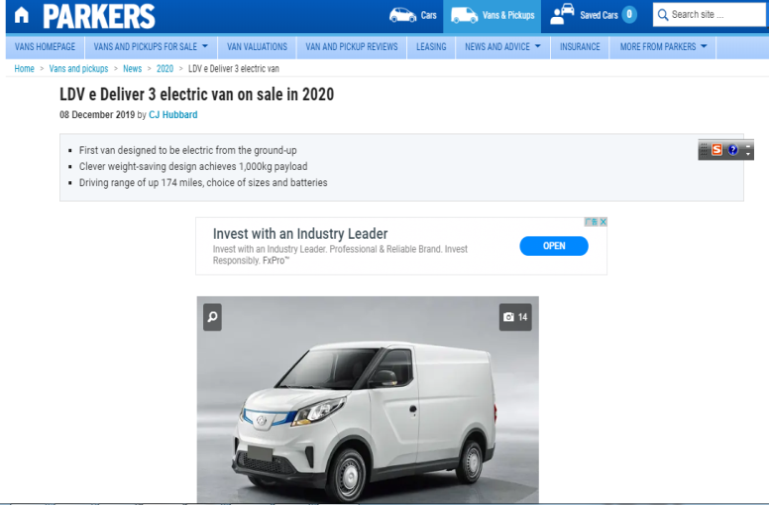Viewport: 769px width, 505px height.
Task: Expand Vans and Pickups For Sale dropdown
Action: 151,47
